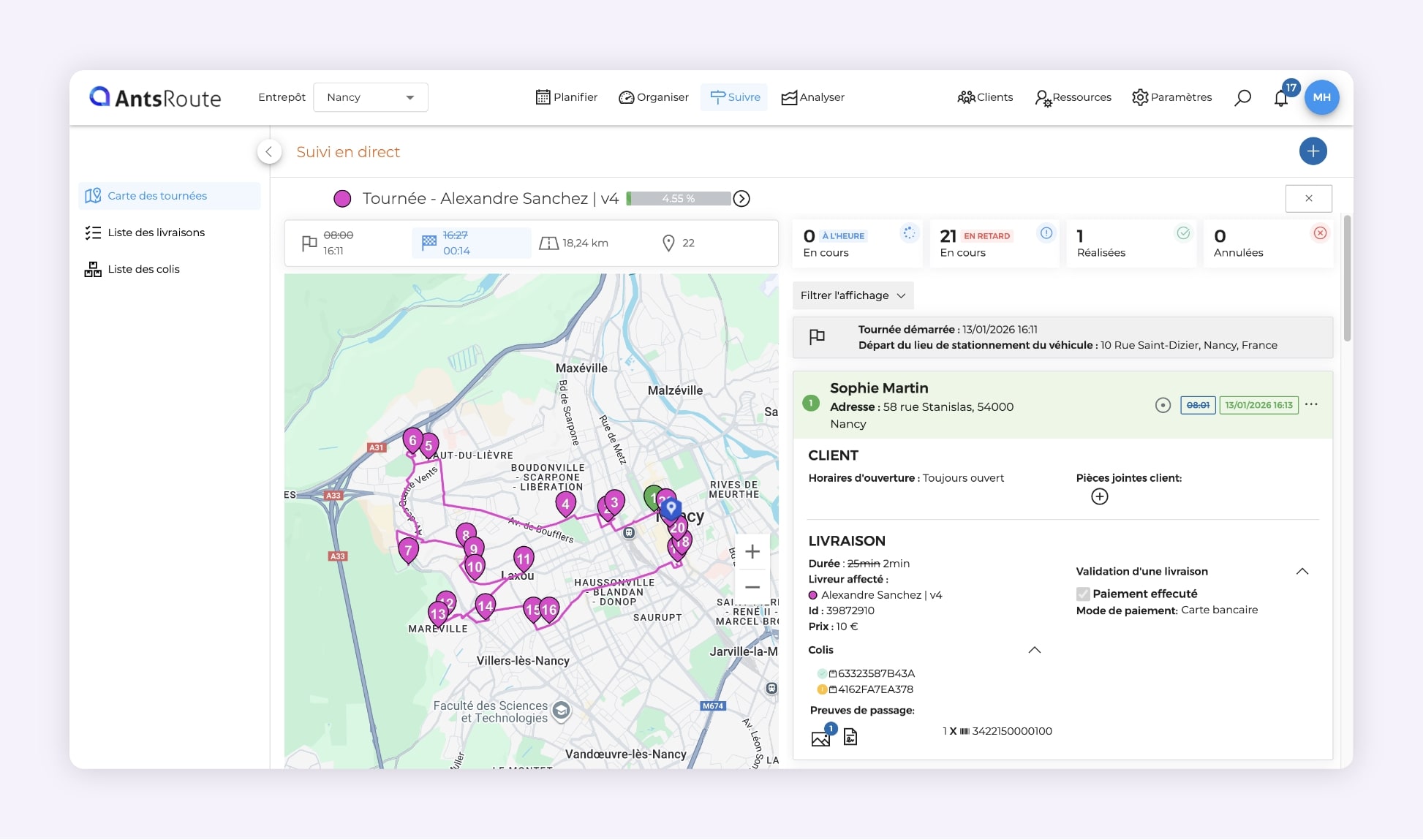Open photo proof of passage icon
Image resolution: width=1423 pixels, height=840 pixels.
820,738
